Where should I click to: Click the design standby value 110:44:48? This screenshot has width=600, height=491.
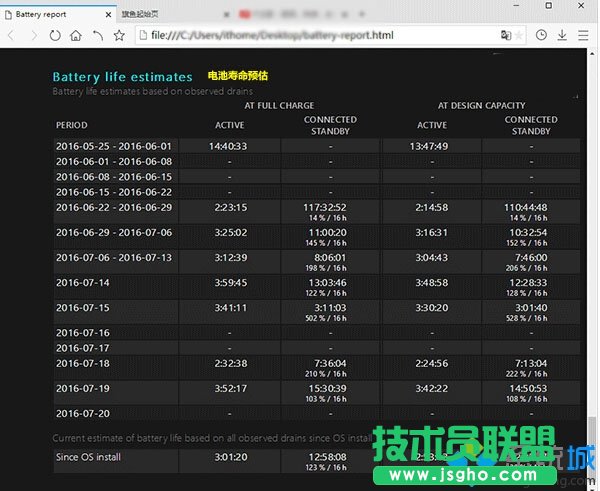[525, 207]
